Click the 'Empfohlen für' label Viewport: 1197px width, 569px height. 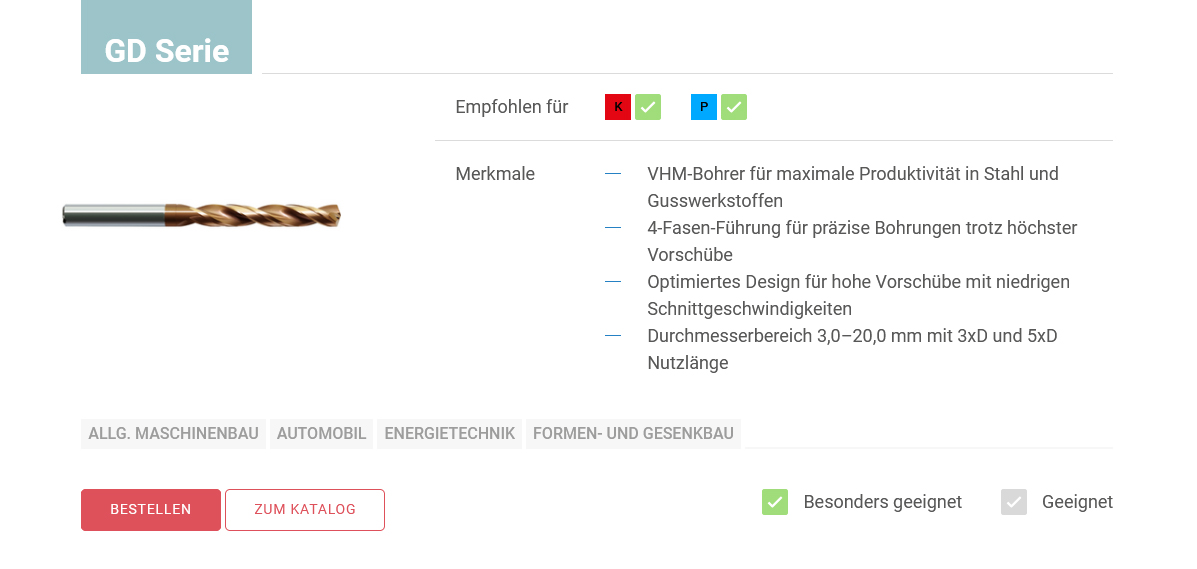tap(511, 107)
